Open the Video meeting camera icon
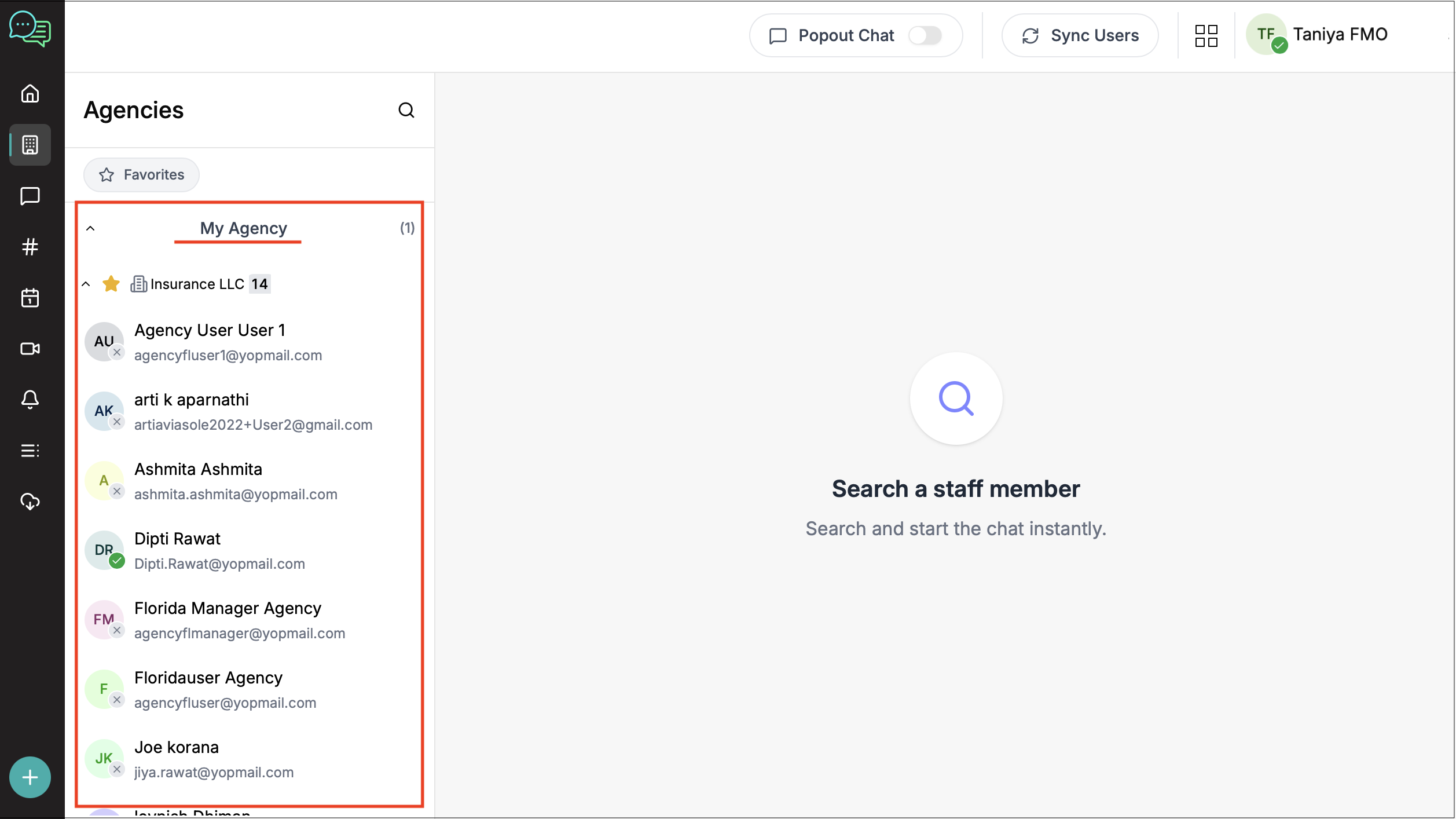The width and height of the screenshot is (1456, 819). coord(30,349)
